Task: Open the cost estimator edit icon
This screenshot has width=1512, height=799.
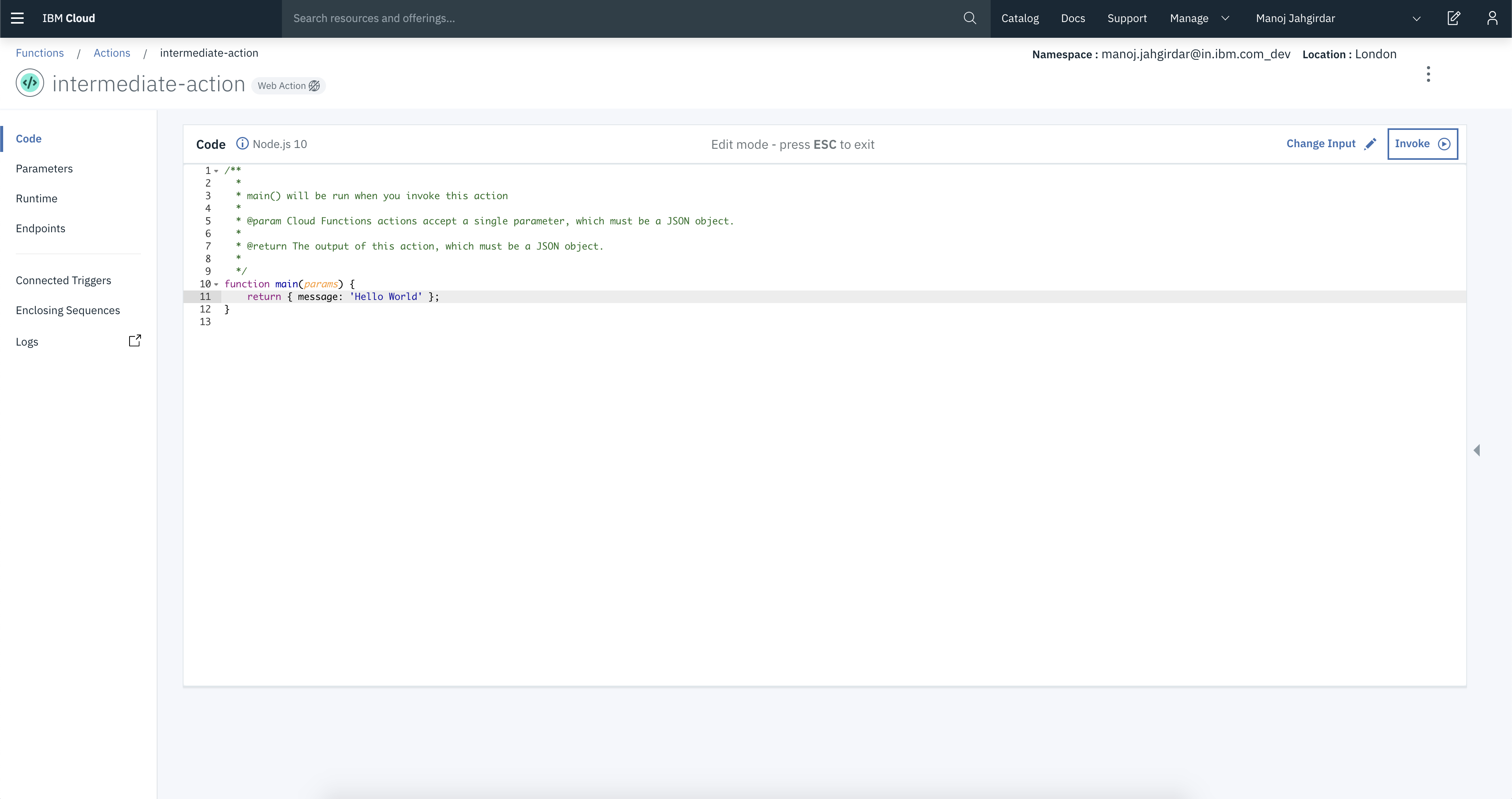Action: tap(1453, 18)
